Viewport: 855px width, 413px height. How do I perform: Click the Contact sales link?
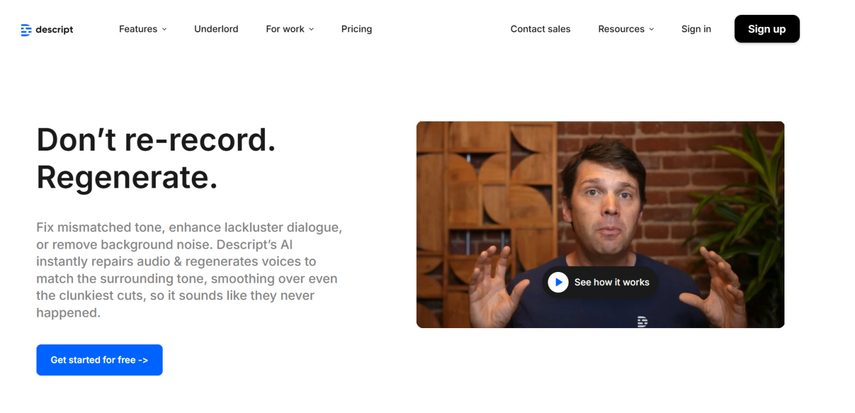(540, 29)
